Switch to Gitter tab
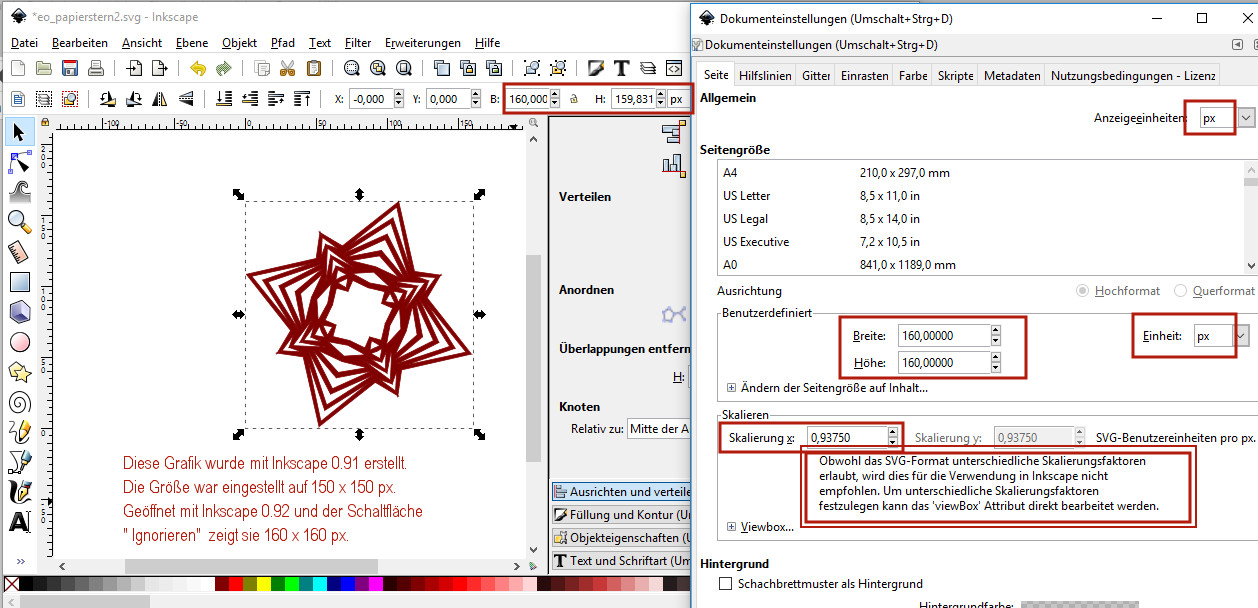This screenshot has width=1258, height=608. click(816, 76)
